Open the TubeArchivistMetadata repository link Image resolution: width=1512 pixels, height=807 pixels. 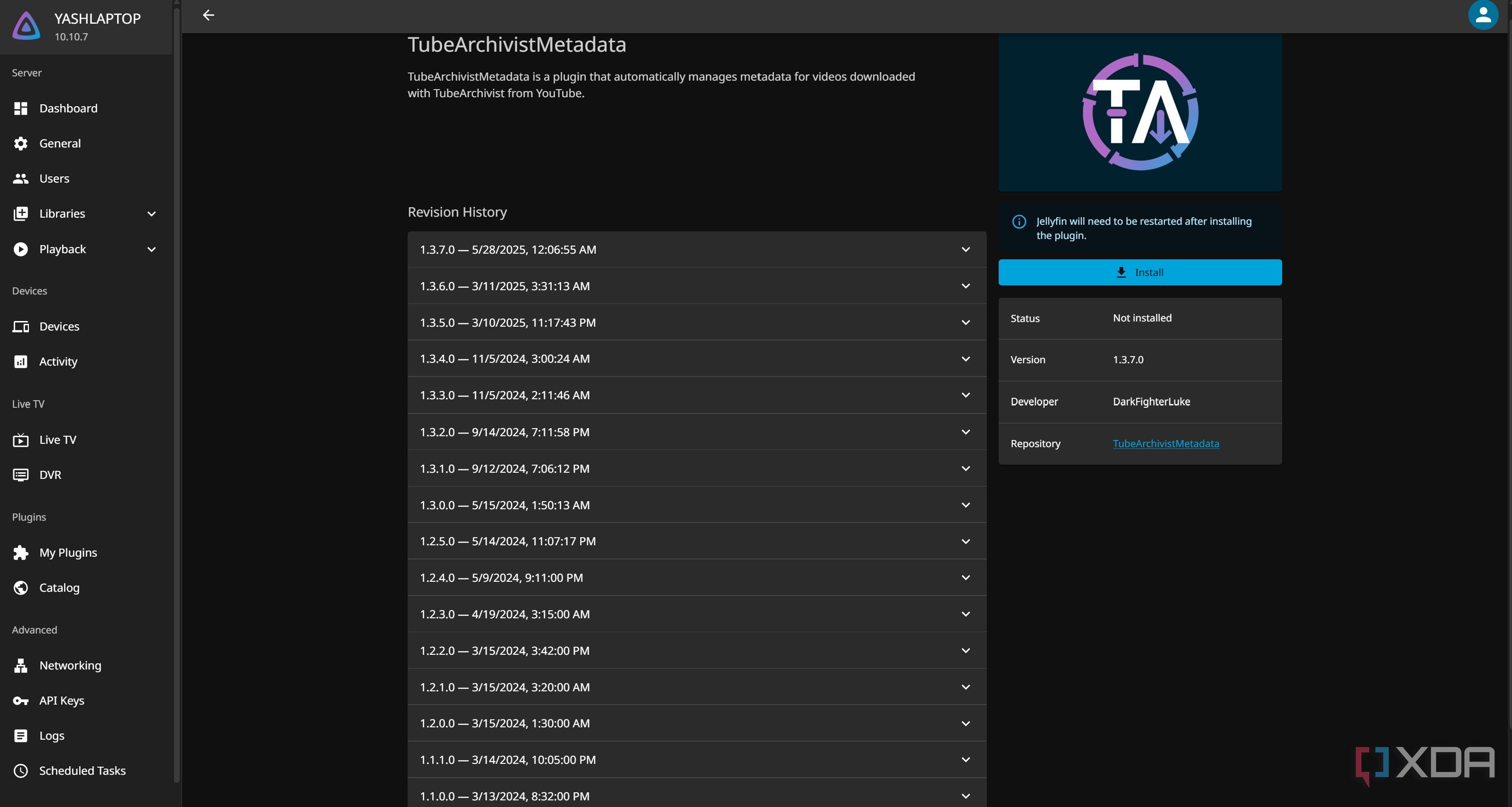[1165, 443]
